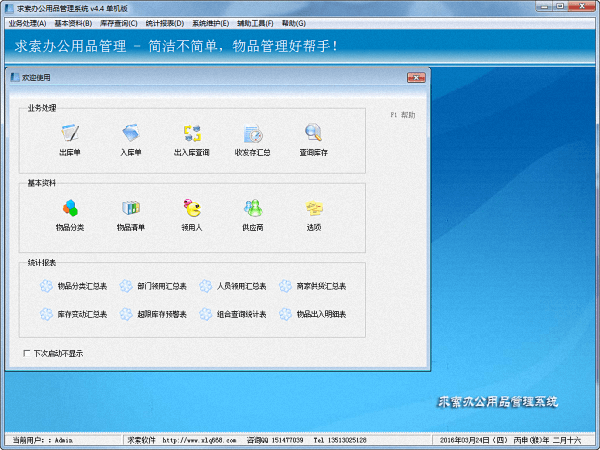The height and width of the screenshot is (450, 600).
Task: Open the 出入库查询 icon
Action: 192,133
